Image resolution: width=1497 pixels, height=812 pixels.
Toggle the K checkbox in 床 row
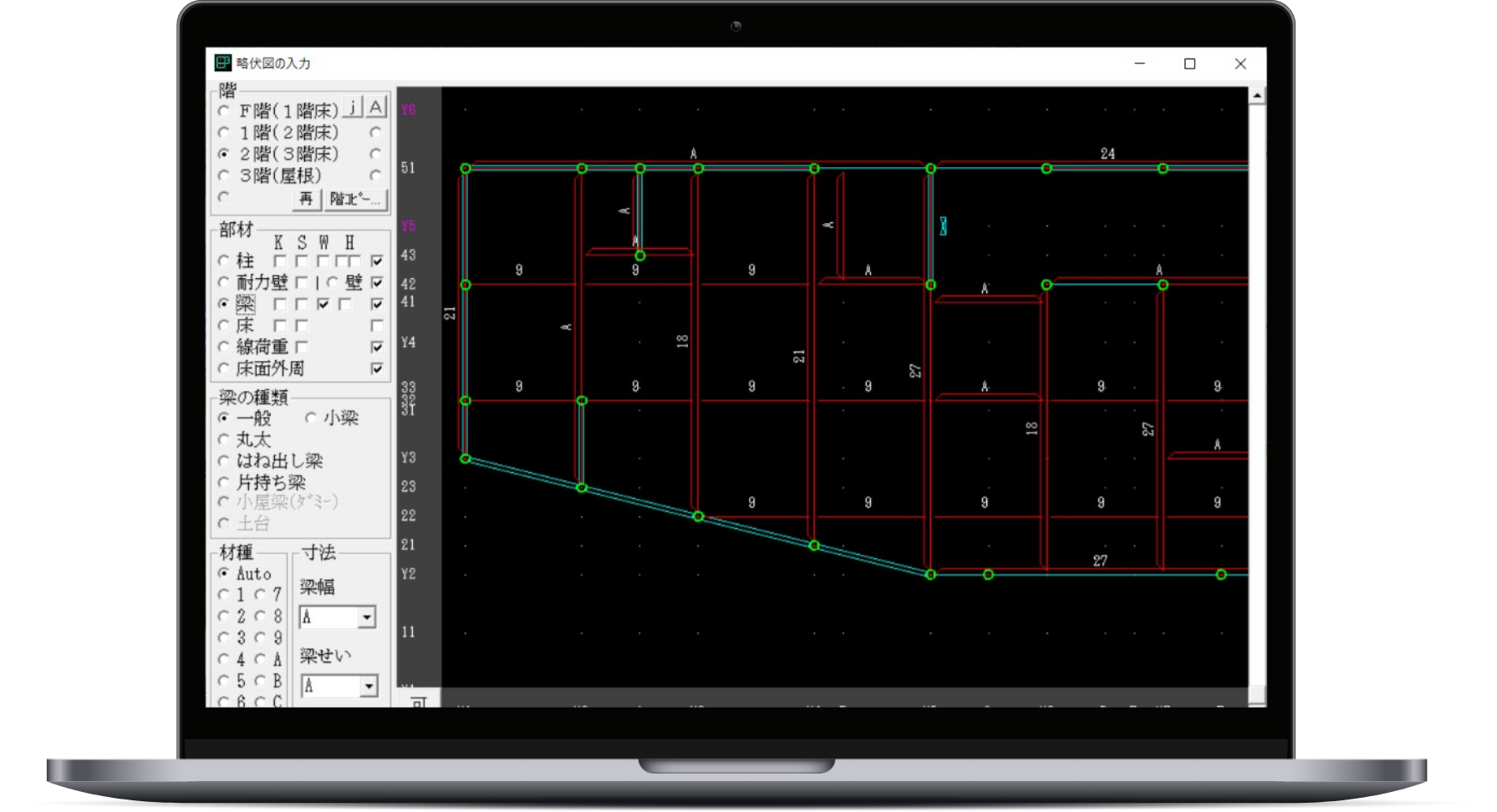coord(280,326)
